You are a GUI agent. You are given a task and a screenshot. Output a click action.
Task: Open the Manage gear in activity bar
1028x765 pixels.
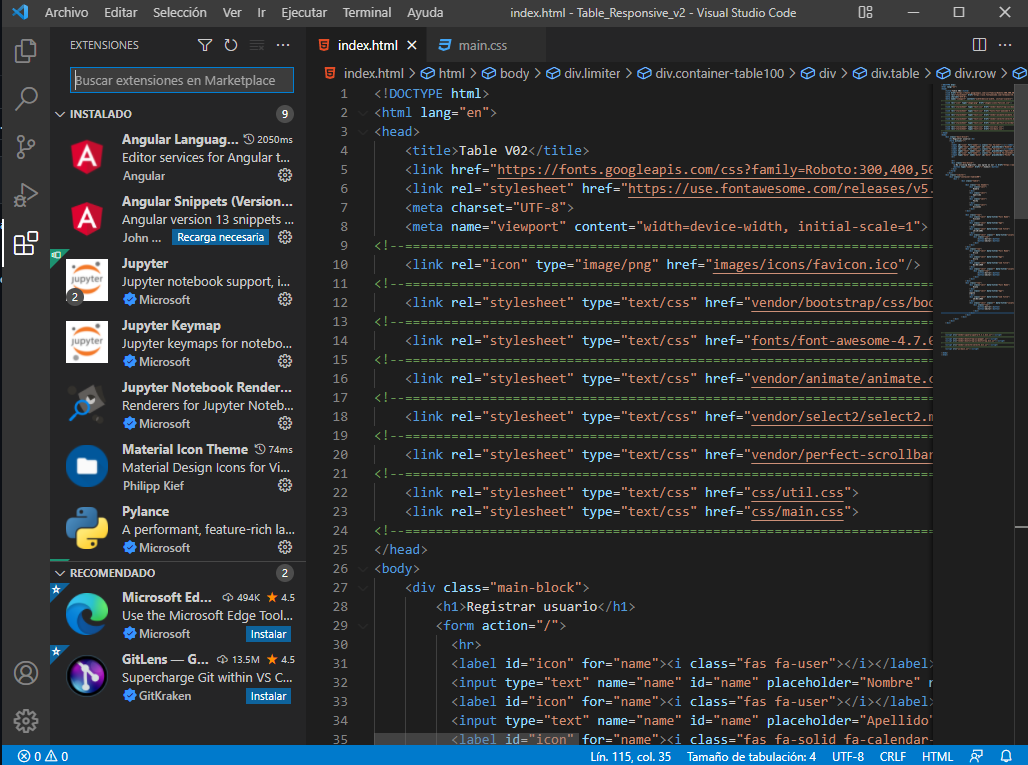point(26,721)
